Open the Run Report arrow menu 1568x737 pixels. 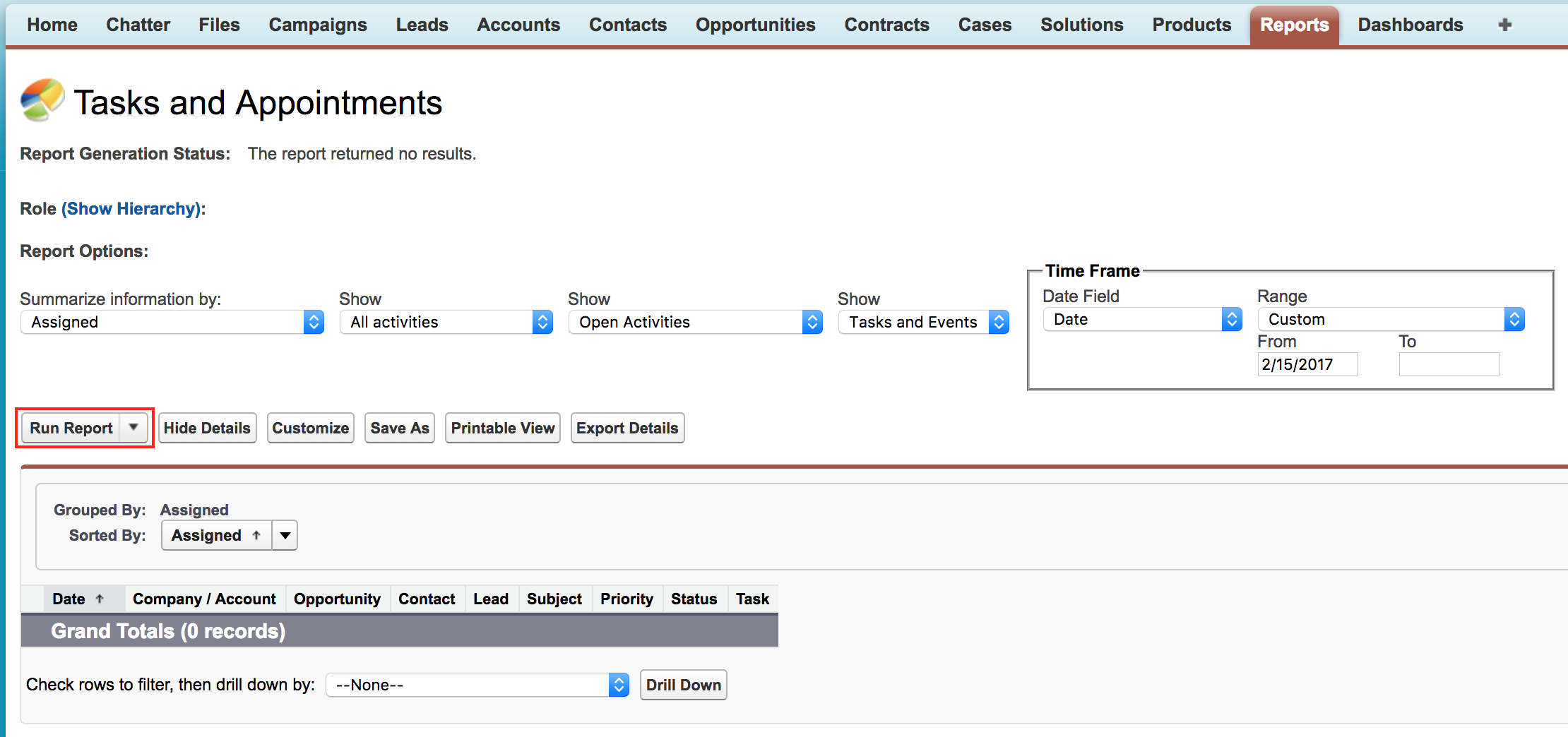133,428
